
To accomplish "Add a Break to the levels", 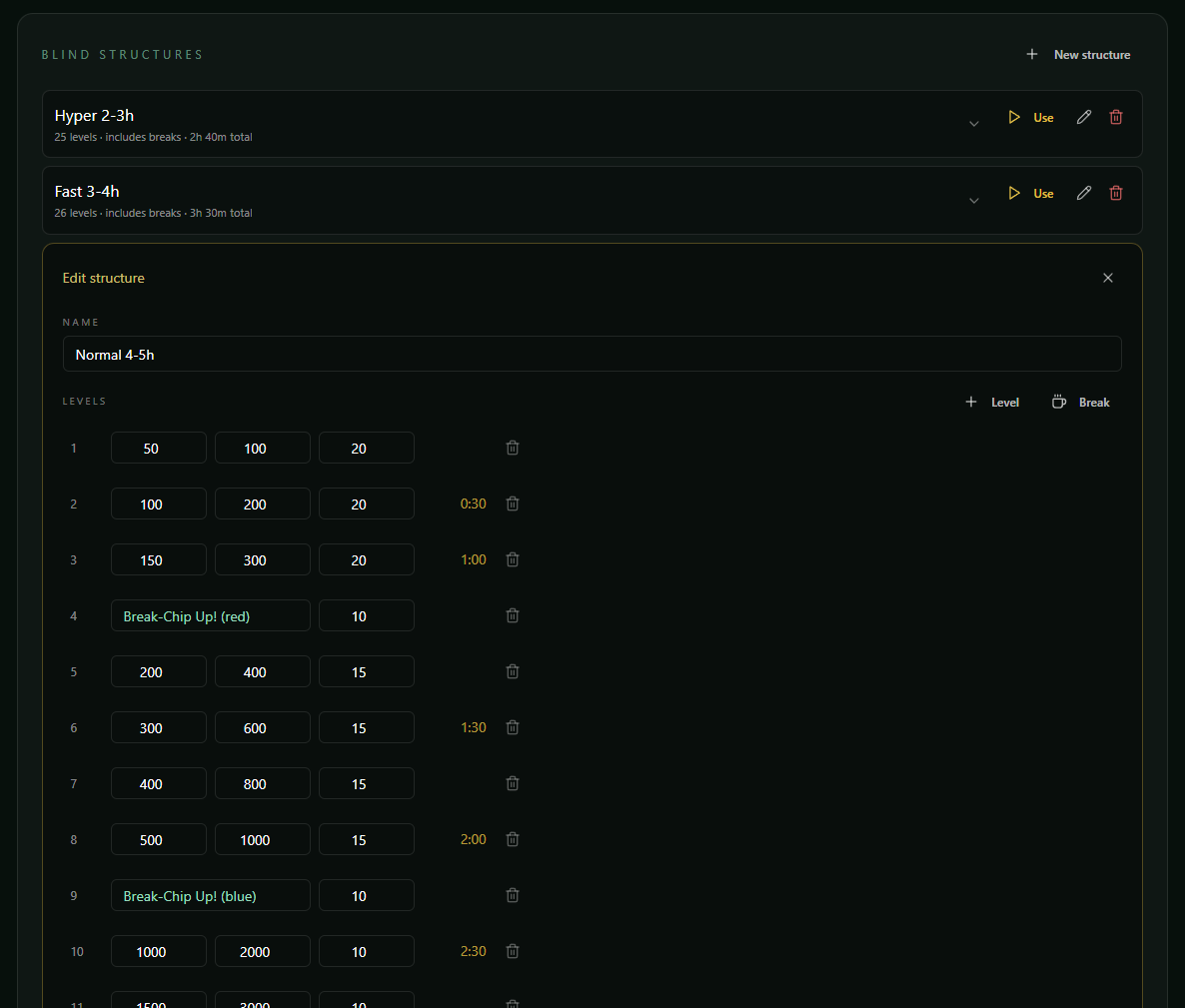I will point(1081,402).
